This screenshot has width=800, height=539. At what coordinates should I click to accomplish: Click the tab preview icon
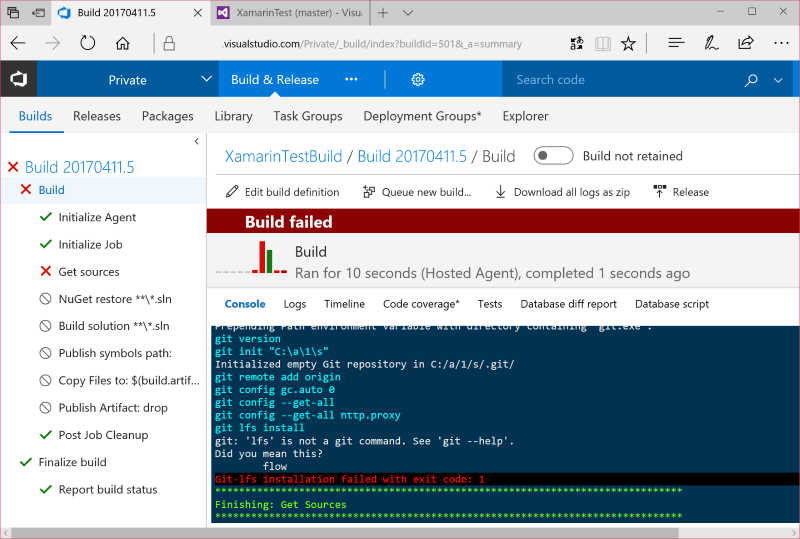point(13,13)
